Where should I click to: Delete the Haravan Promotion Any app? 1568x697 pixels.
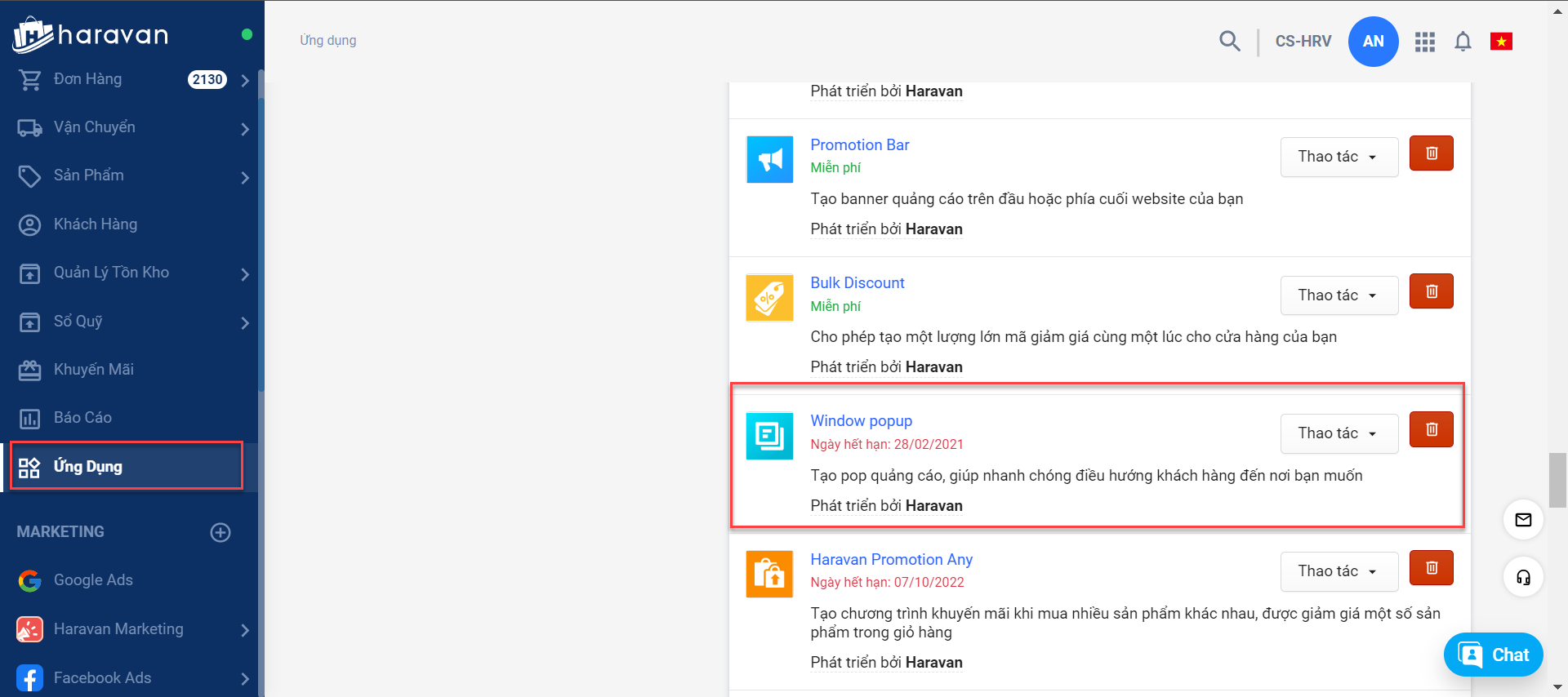click(x=1432, y=568)
